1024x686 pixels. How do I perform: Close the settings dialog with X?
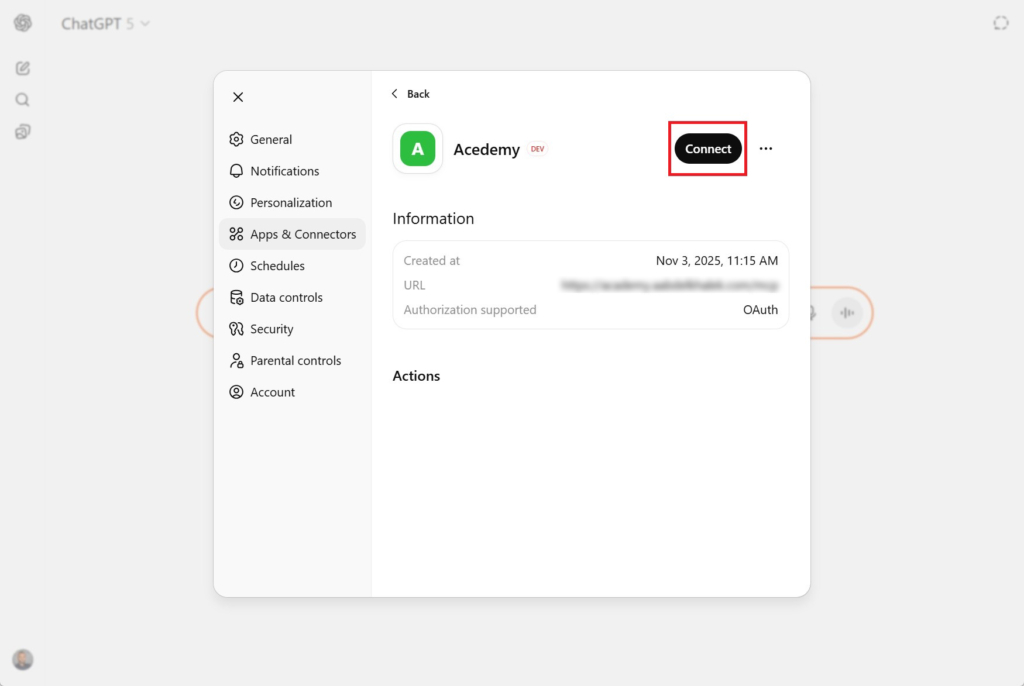click(x=238, y=97)
